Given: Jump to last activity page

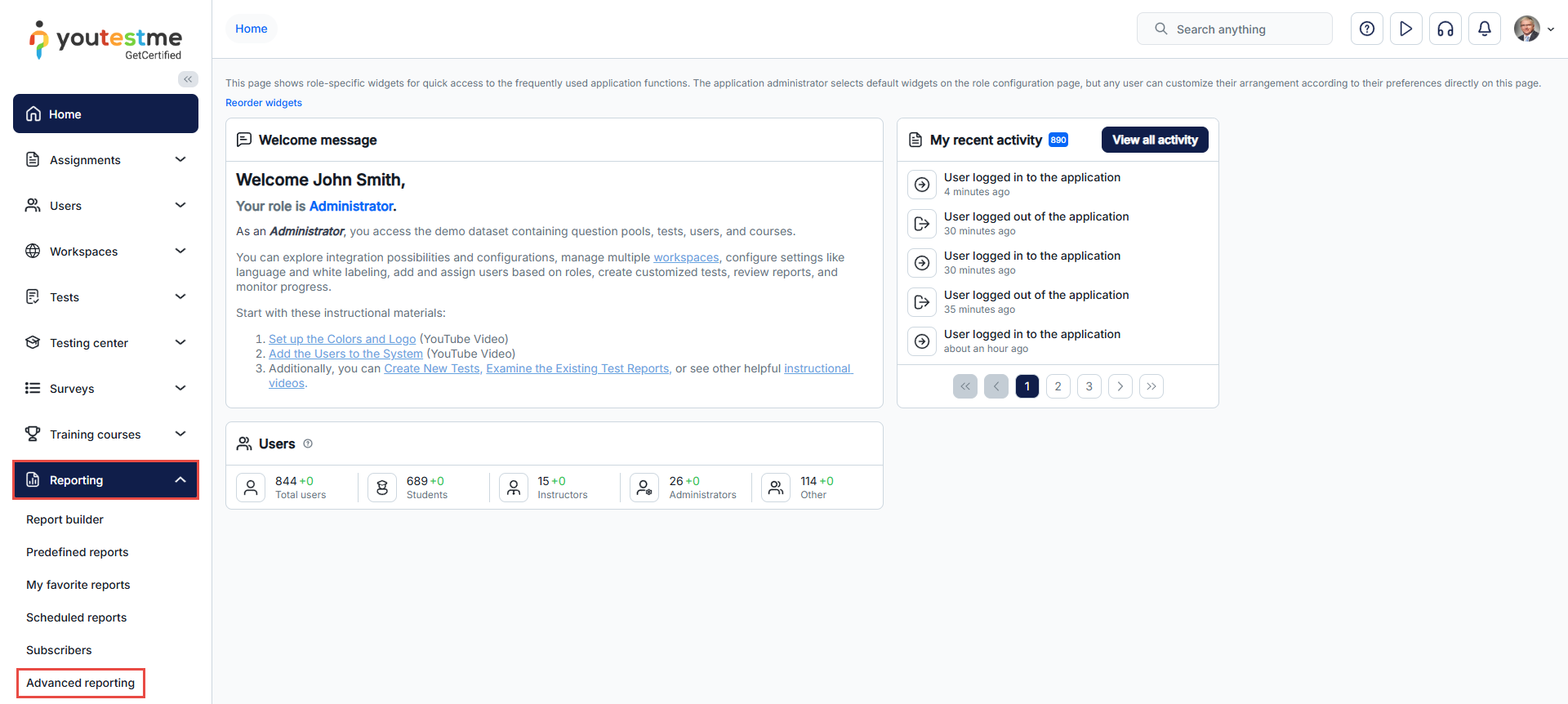Looking at the screenshot, I should (x=1151, y=386).
